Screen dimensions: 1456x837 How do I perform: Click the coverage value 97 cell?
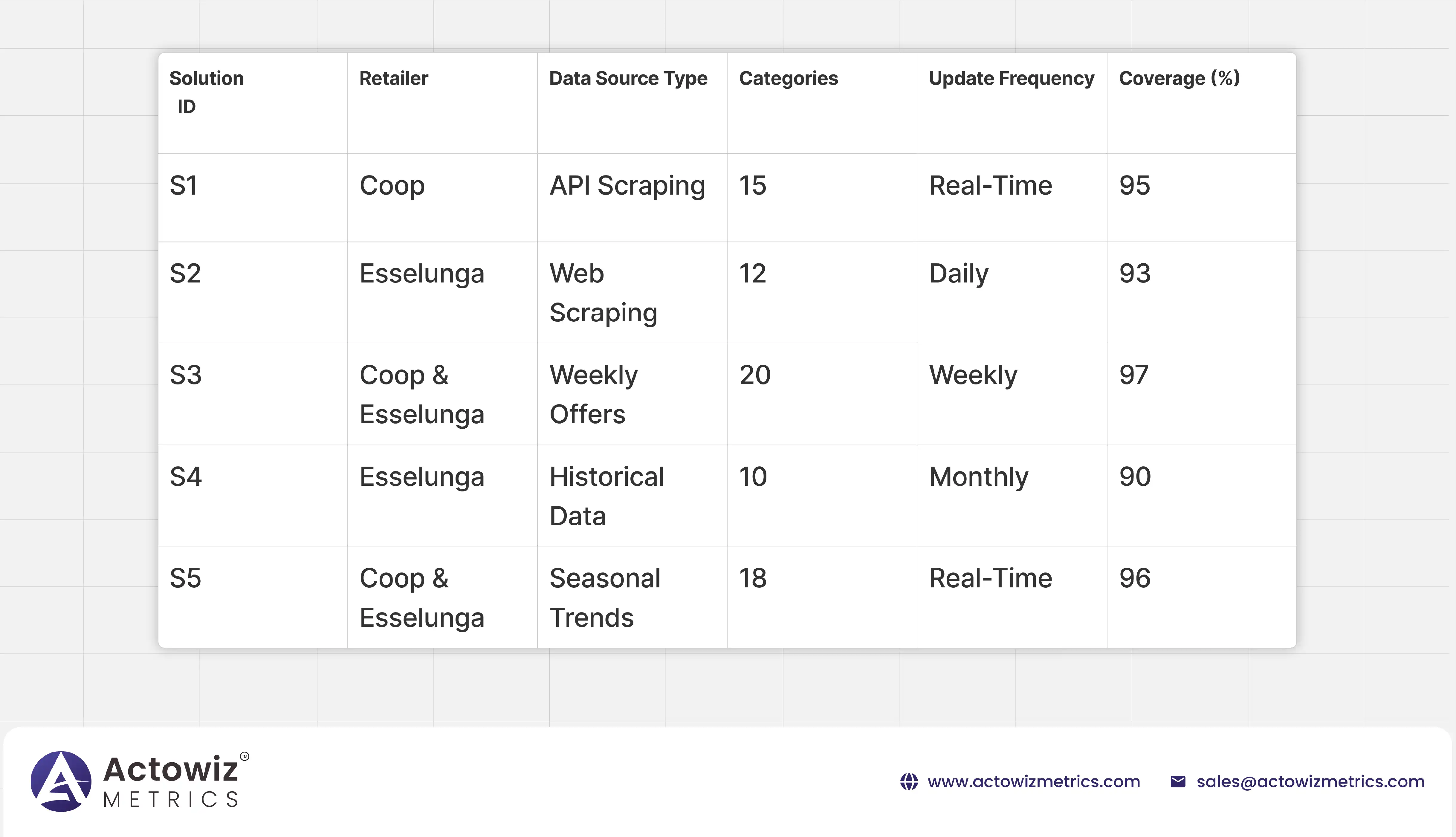tap(1133, 375)
